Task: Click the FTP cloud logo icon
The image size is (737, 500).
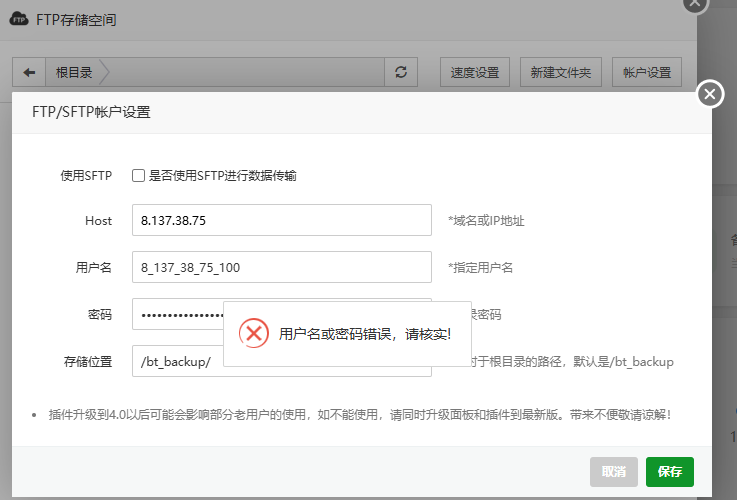Action: tap(19, 20)
